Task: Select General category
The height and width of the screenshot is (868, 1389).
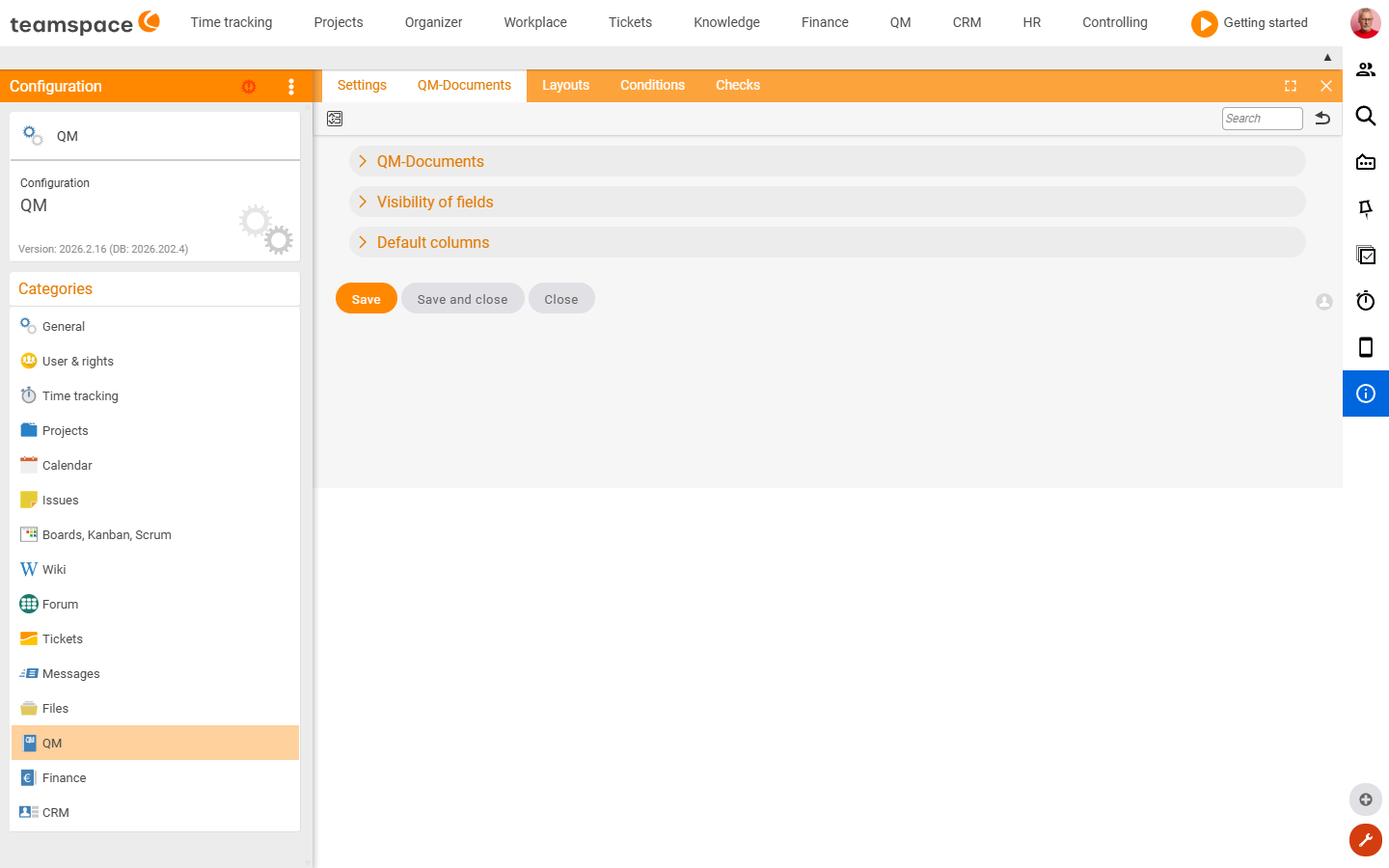Action: point(155,326)
